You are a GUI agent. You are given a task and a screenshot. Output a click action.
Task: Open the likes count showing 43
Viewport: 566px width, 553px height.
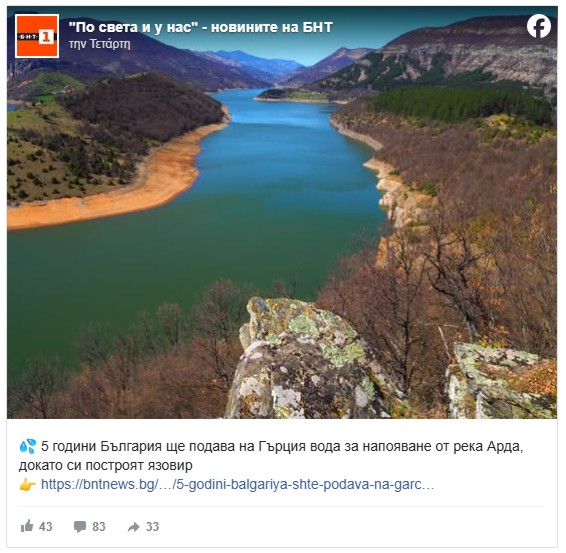coord(45,527)
